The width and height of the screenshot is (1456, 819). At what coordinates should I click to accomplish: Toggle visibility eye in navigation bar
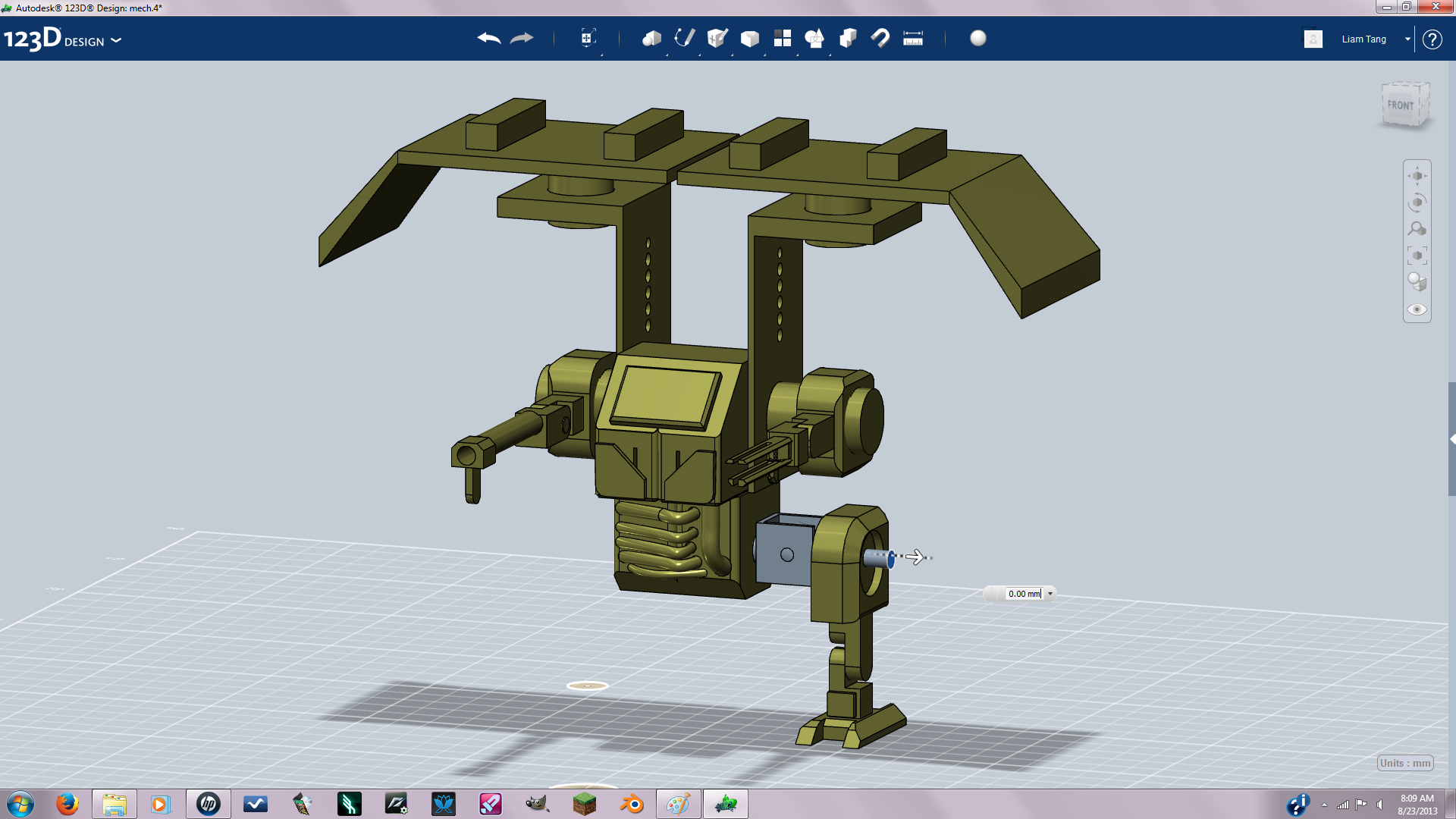1417,309
